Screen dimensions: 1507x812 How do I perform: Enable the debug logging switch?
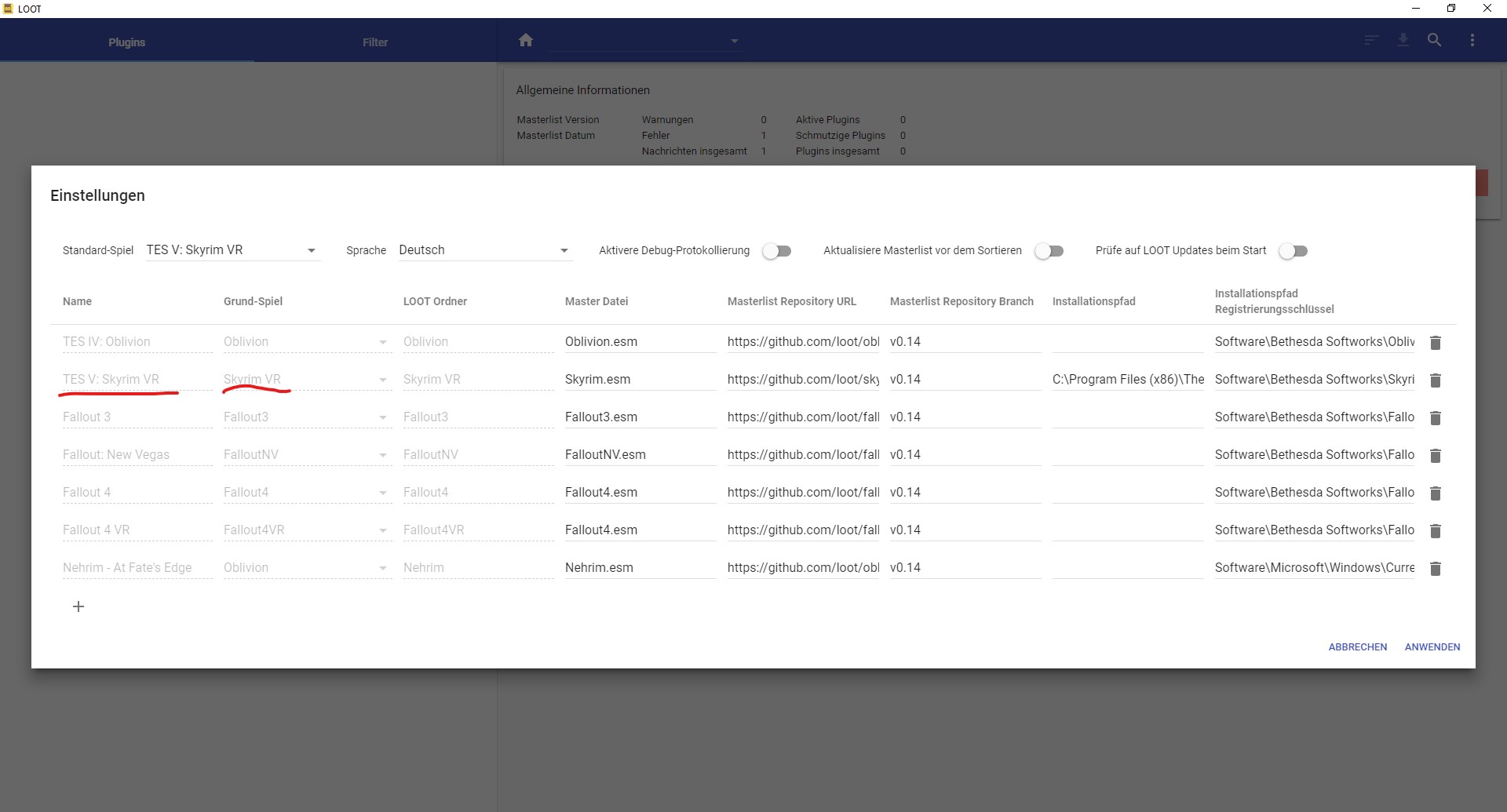[777, 251]
